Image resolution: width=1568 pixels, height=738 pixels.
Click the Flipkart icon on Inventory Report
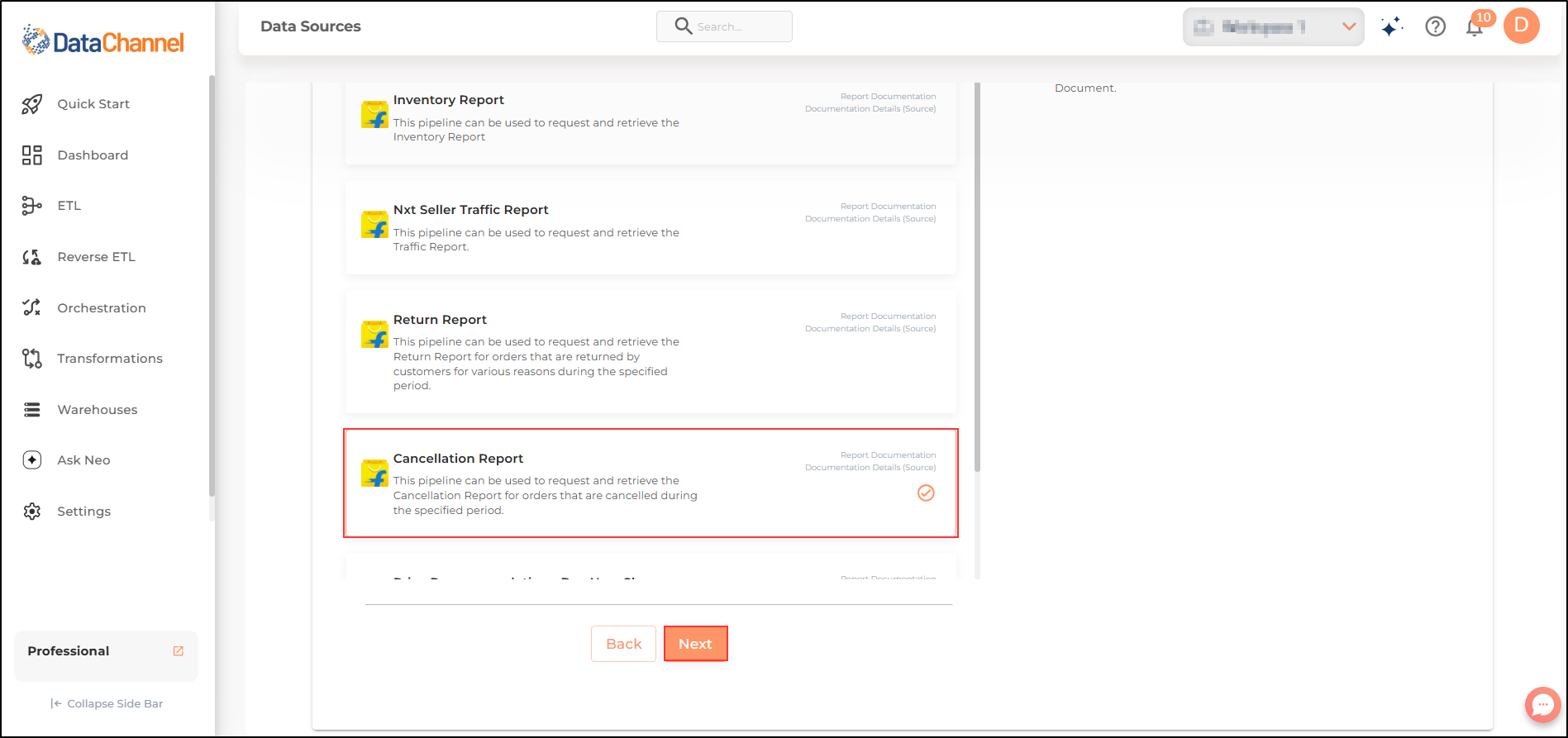[x=375, y=115]
